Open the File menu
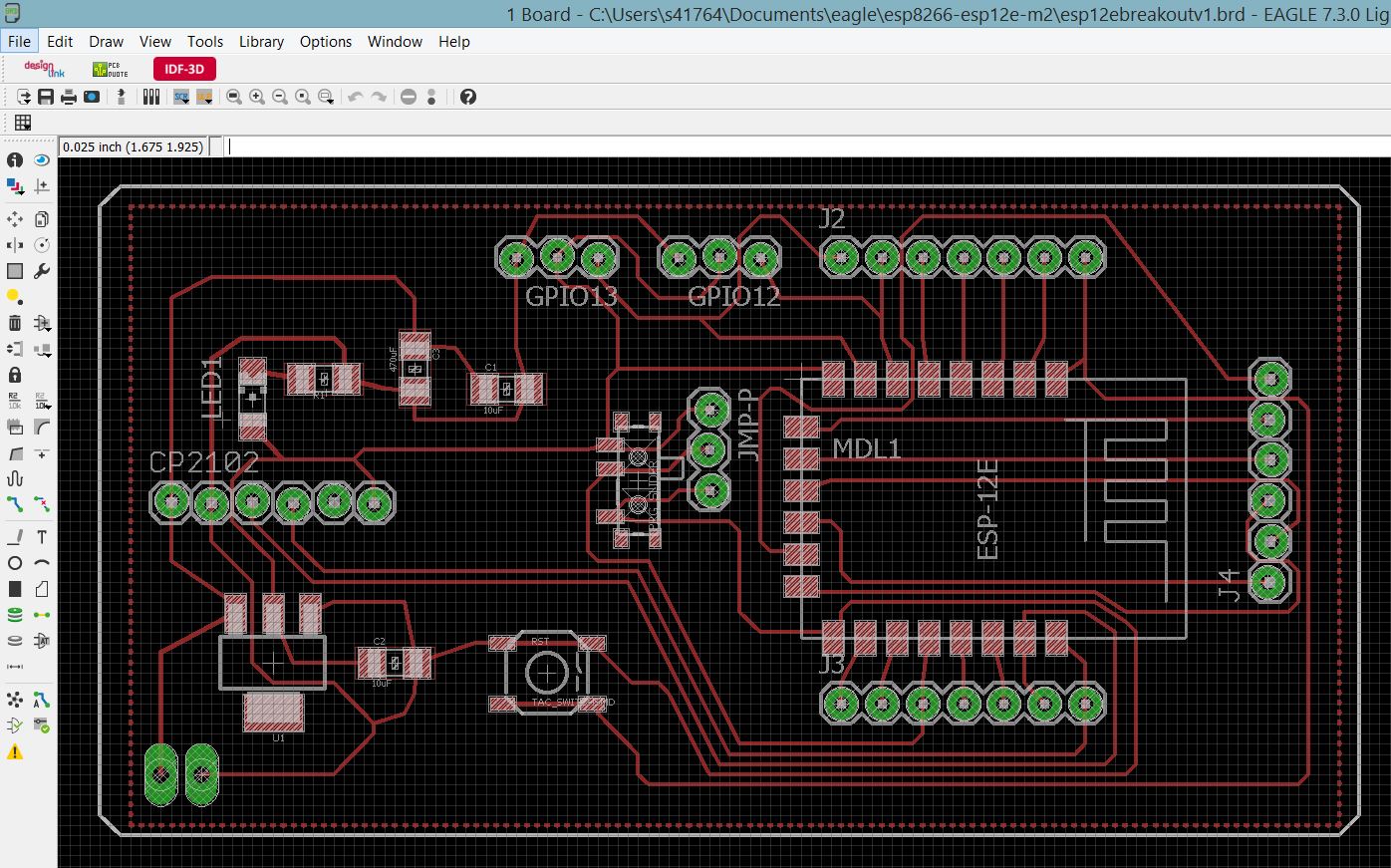The height and width of the screenshot is (868, 1391). coord(19,41)
